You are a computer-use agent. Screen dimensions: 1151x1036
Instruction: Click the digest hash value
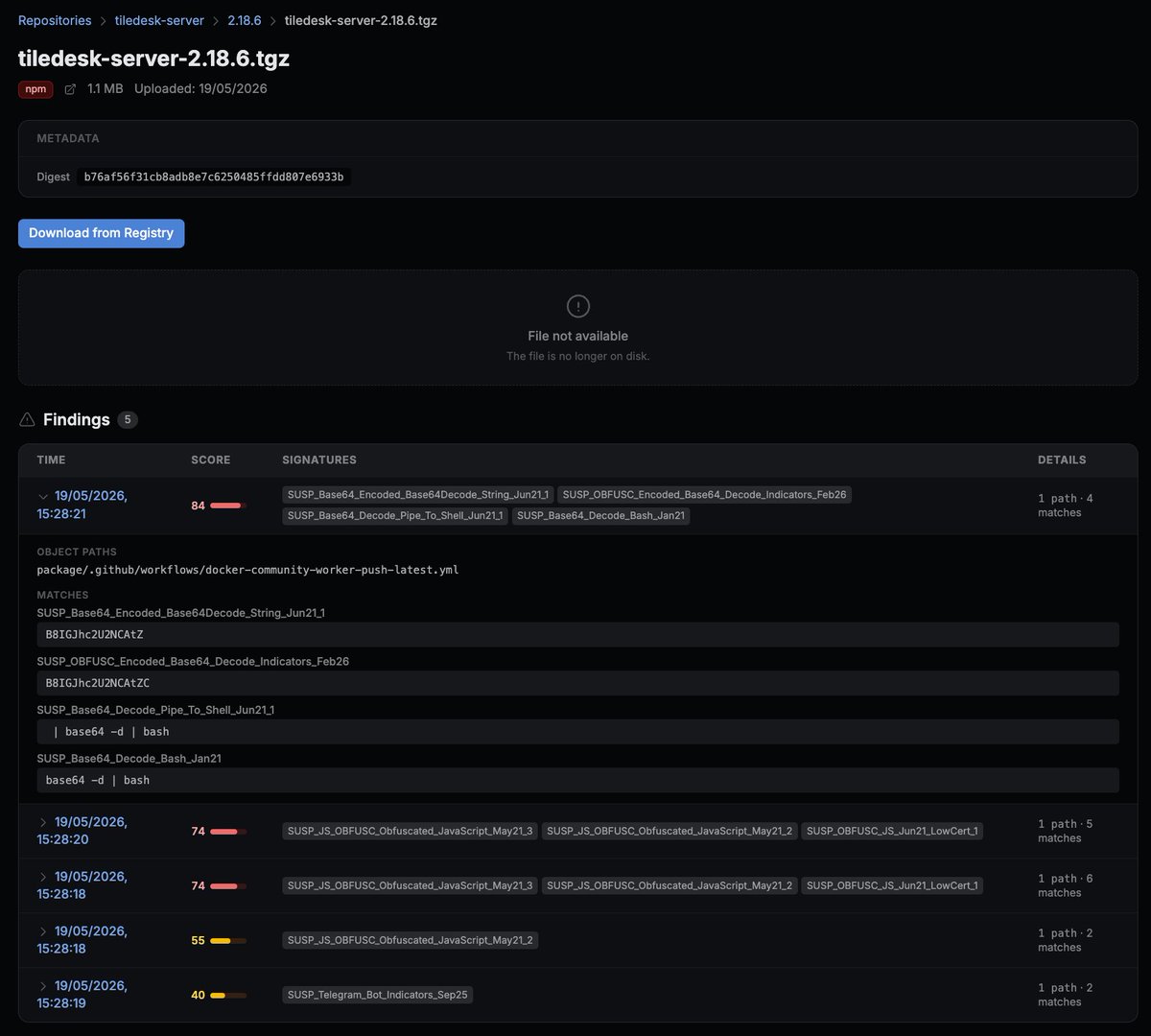214,177
